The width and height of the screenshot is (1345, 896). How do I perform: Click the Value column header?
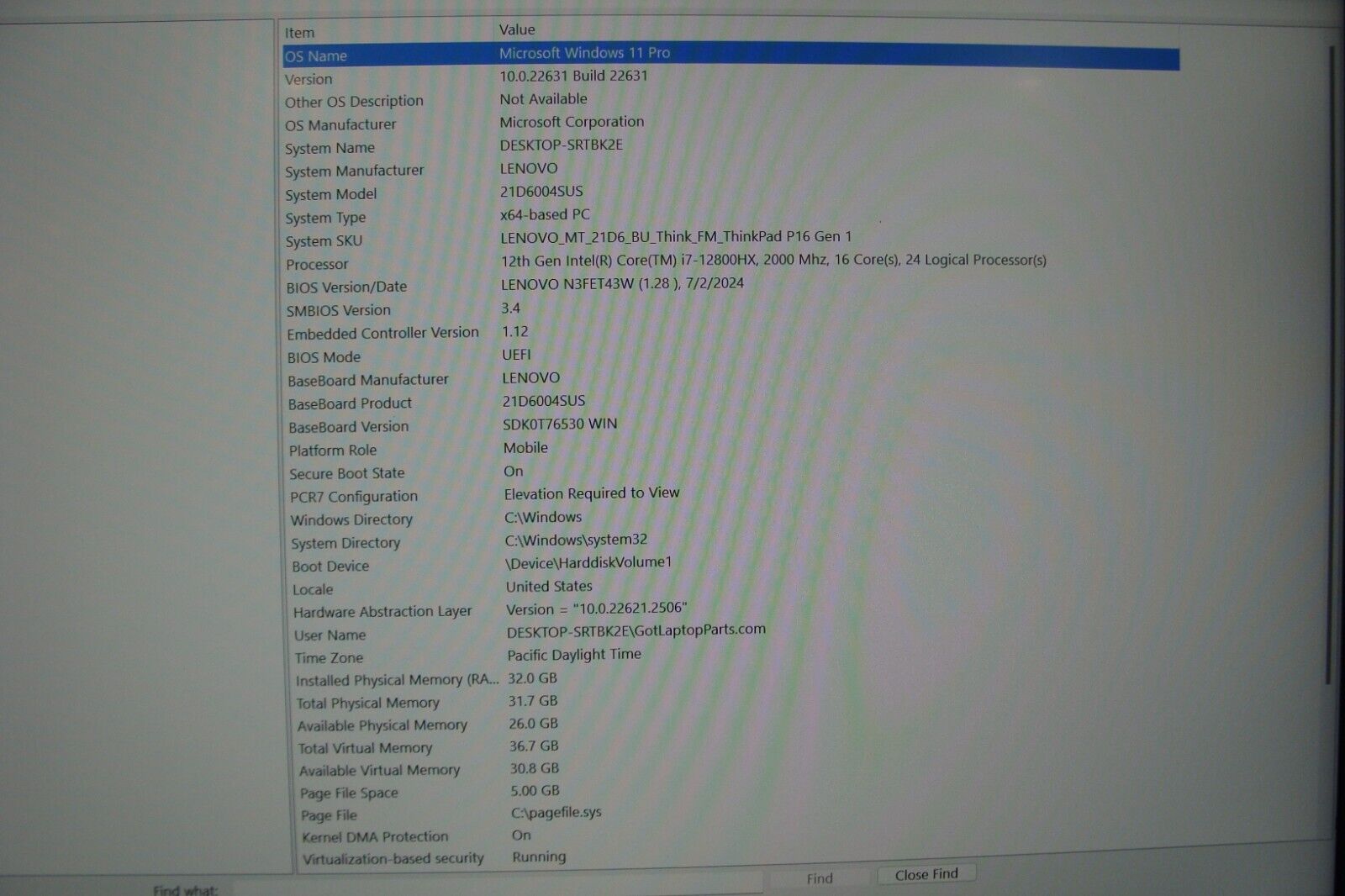[517, 29]
